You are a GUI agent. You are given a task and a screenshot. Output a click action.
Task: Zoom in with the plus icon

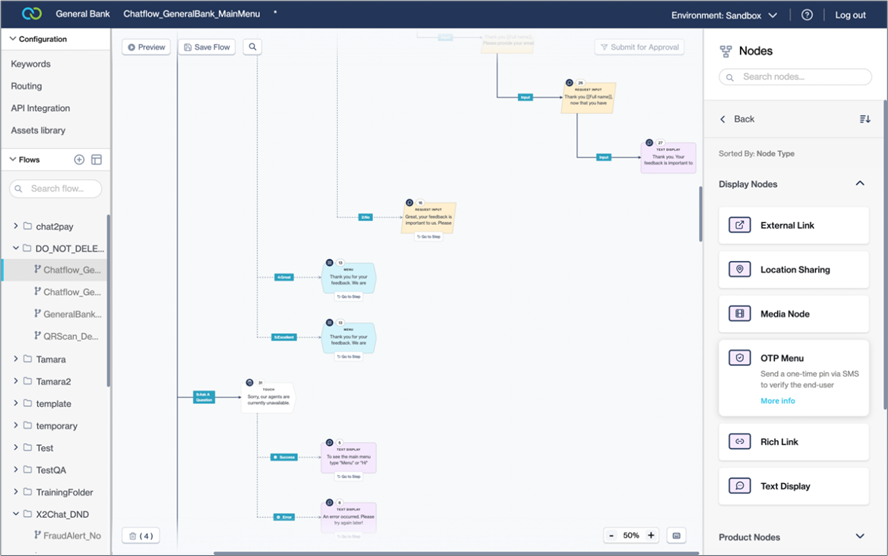(651, 535)
